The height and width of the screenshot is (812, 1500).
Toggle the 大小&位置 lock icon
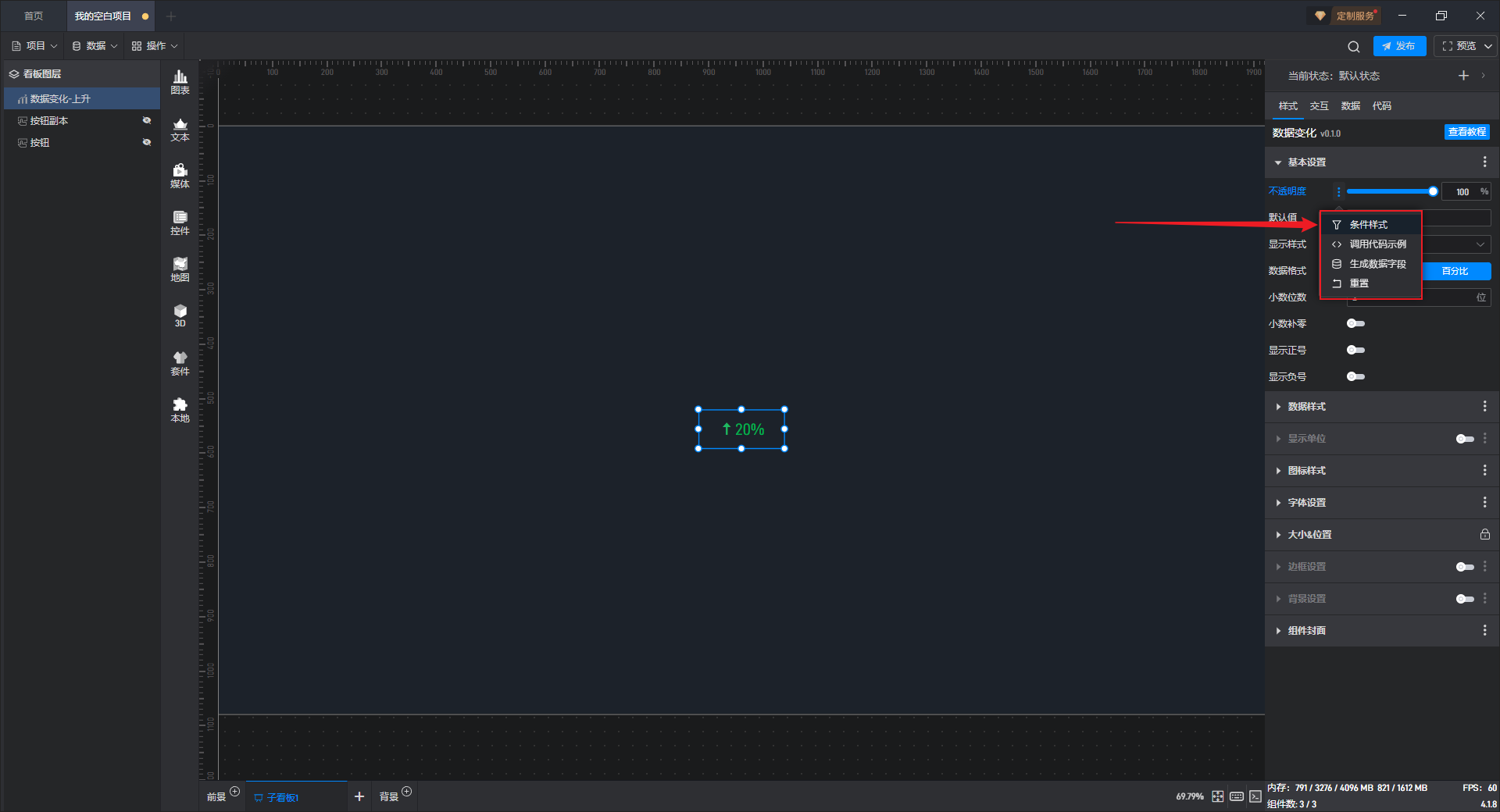(1484, 534)
